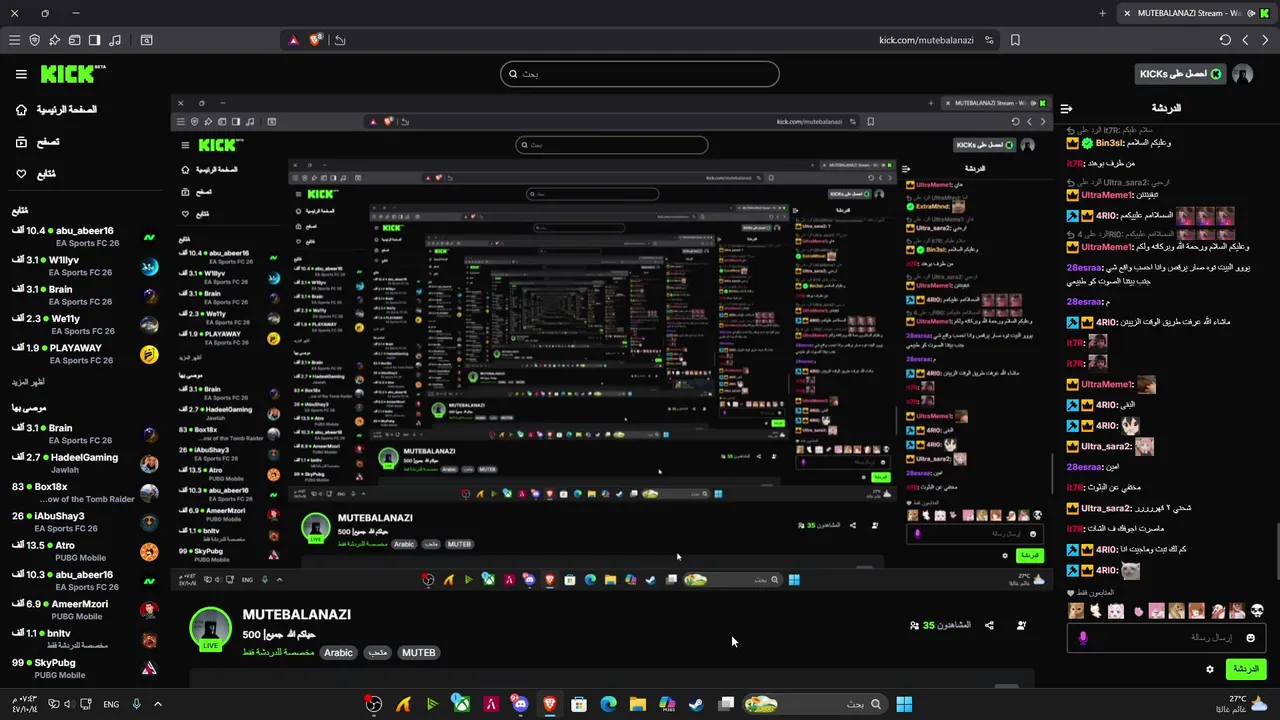The width and height of the screenshot is (1280, 720).
Task: Click the إرسال رسالة message field
Action: 1167,637
